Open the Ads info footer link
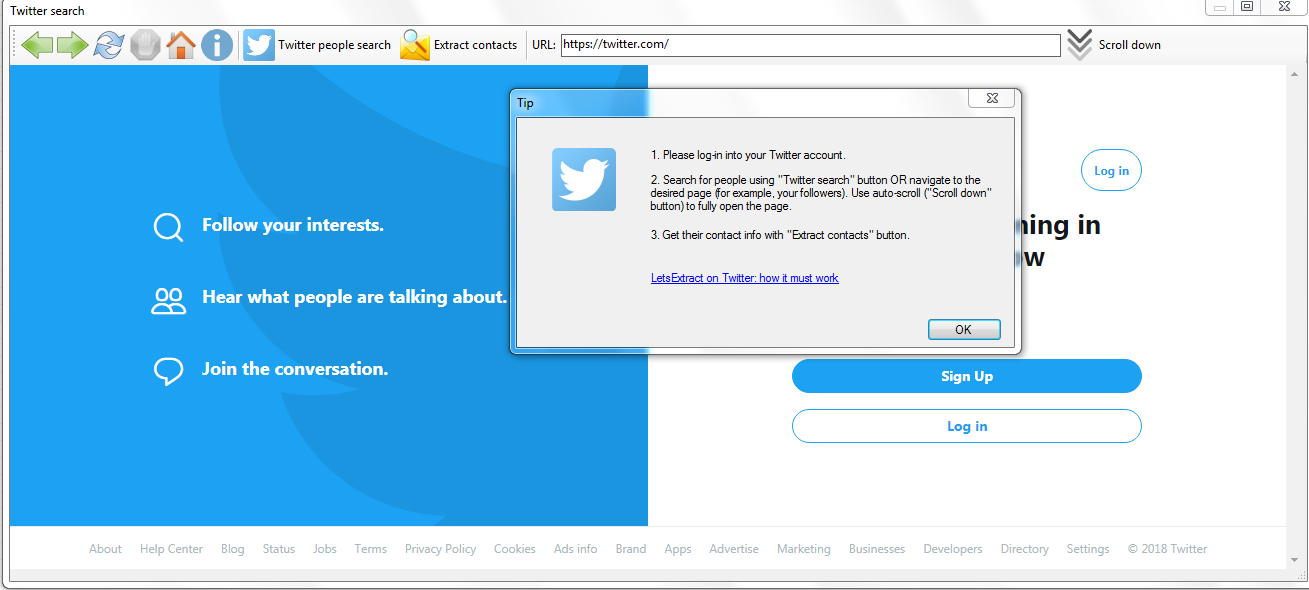1309x590 pixels. point(576,549)
